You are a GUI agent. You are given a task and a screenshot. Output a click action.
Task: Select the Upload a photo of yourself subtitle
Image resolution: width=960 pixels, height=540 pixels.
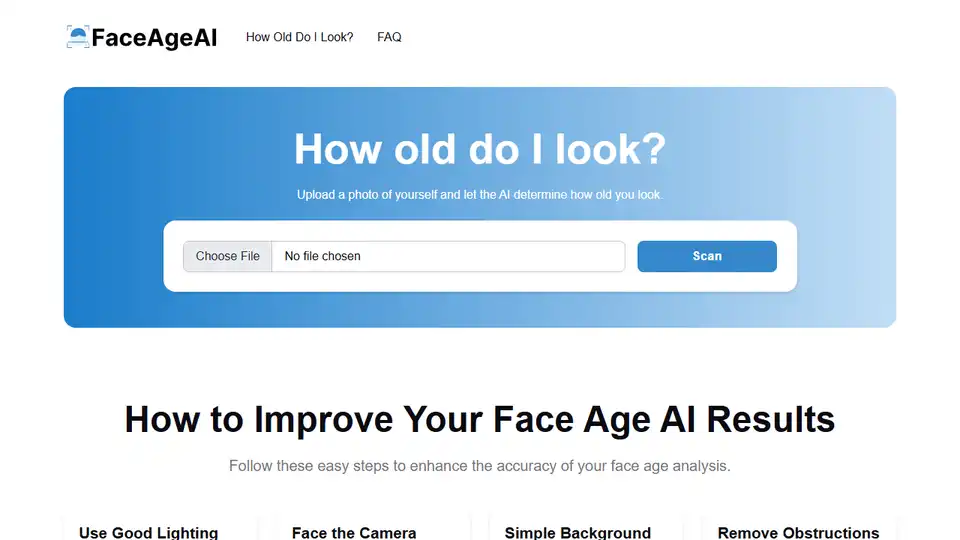(x=480, y=195)
